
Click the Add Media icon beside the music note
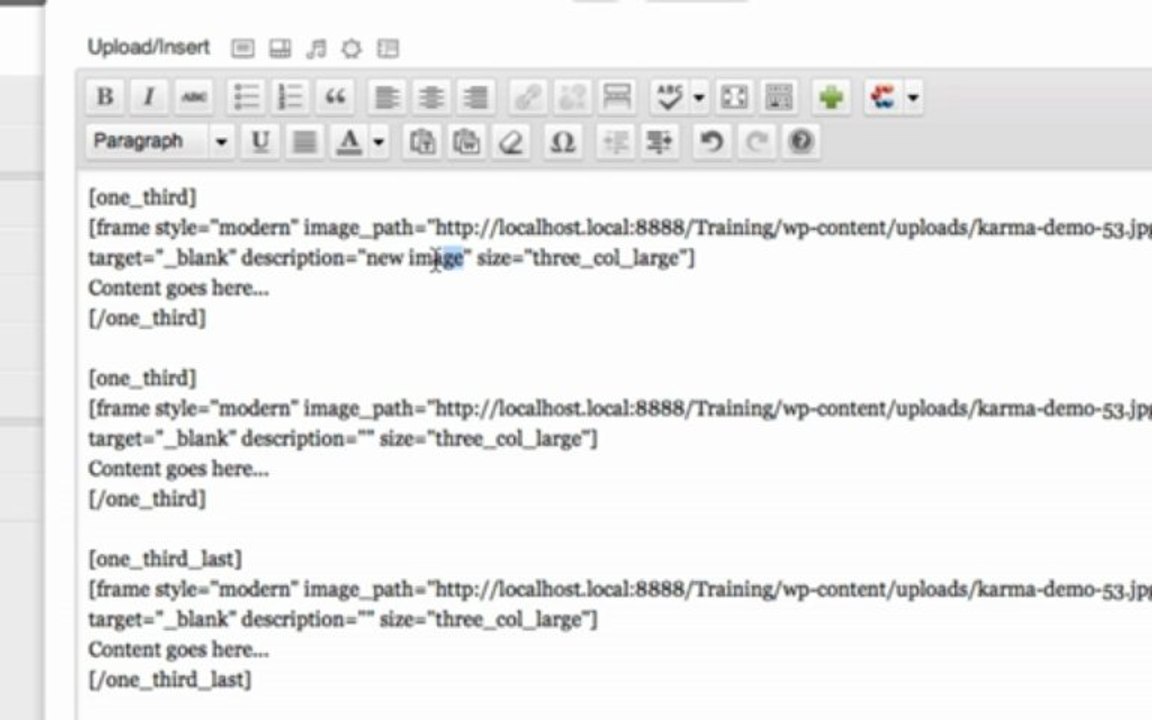pos(352,48)
